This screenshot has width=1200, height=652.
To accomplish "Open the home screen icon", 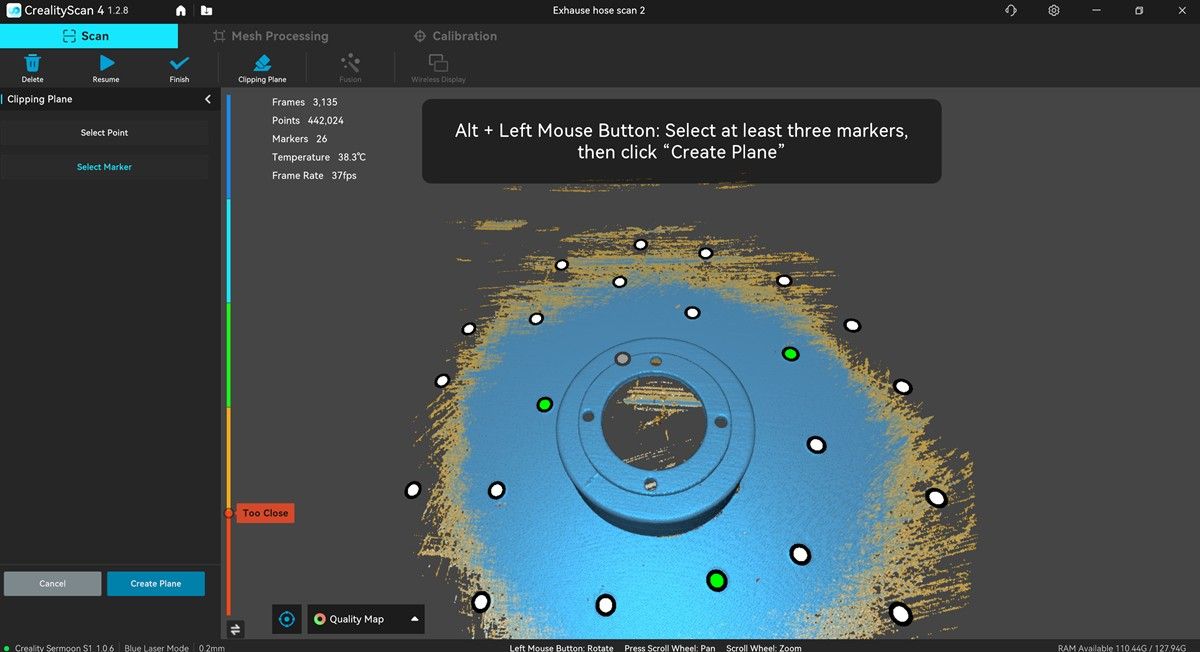I will coord(181,11).
